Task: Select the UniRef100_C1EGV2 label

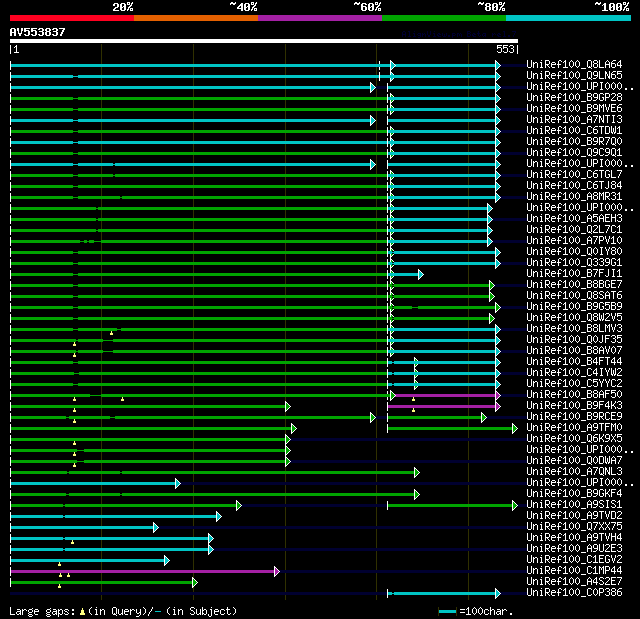Action: 574,560
